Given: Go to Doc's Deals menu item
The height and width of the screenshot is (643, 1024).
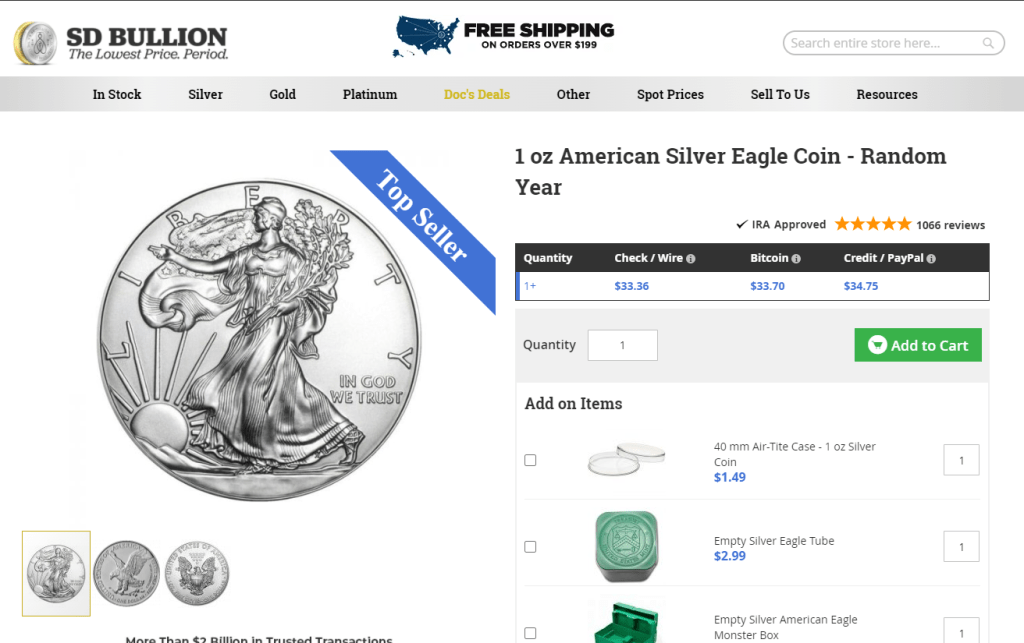Looking at the screenshot, I should point(477,94).
